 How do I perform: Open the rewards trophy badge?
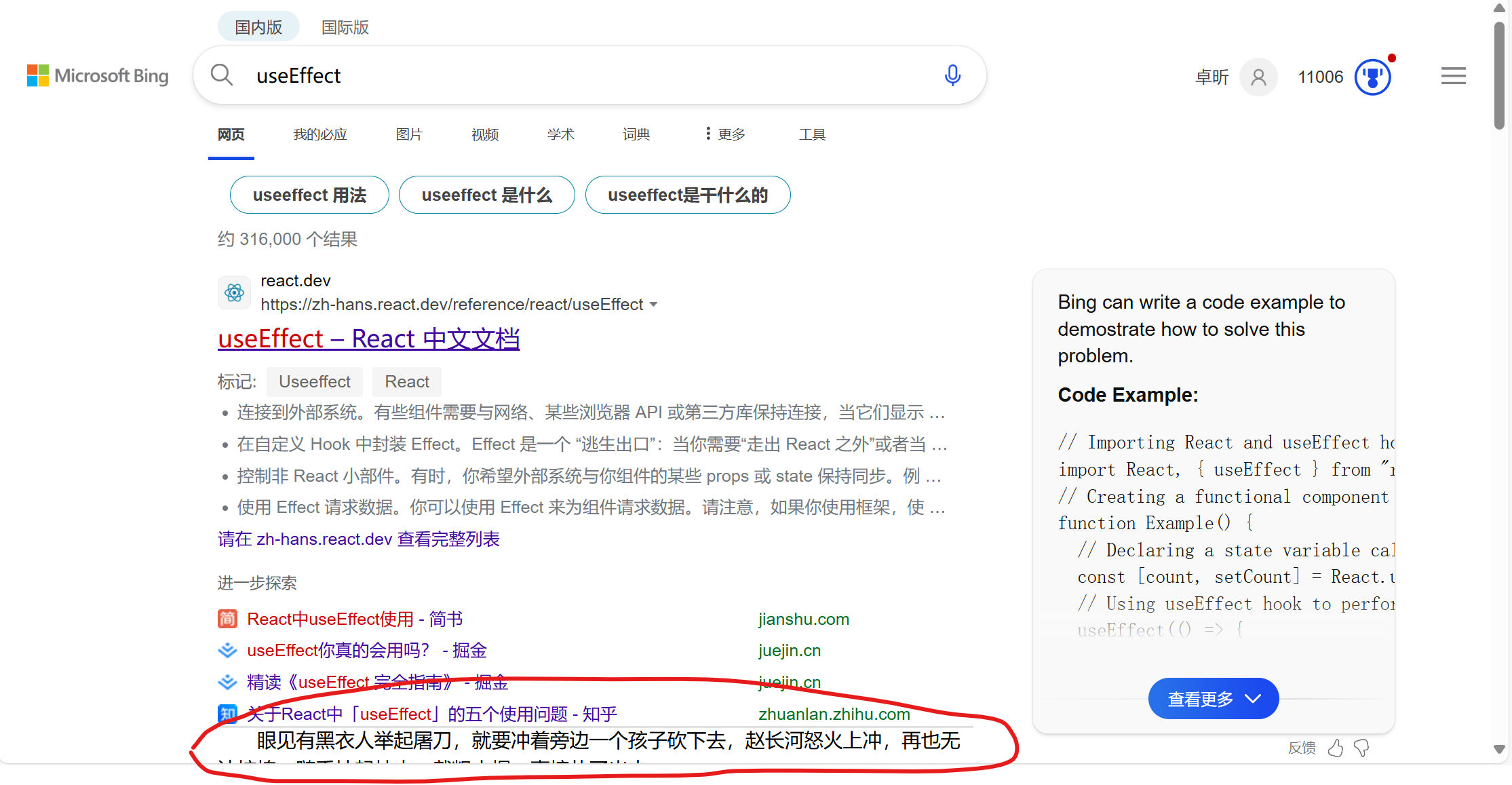click(x=1373, y=77)
